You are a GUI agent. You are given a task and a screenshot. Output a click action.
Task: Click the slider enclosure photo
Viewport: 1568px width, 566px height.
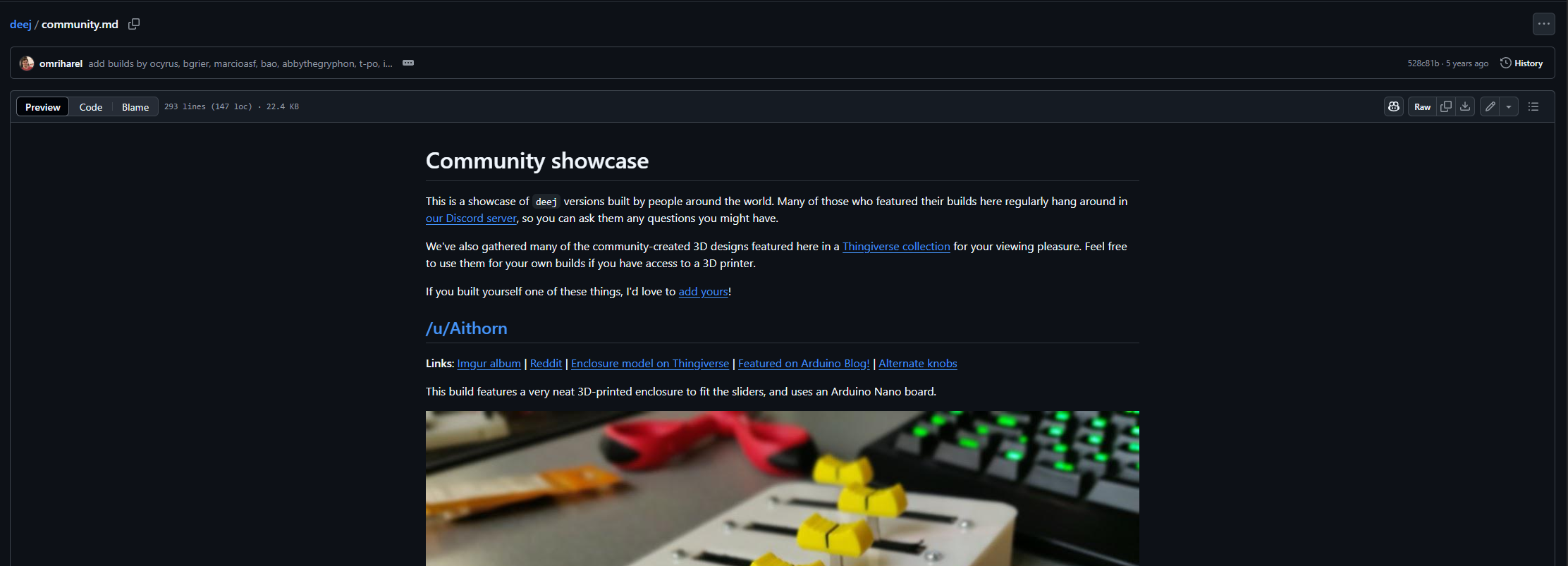(x=782, y=488)
